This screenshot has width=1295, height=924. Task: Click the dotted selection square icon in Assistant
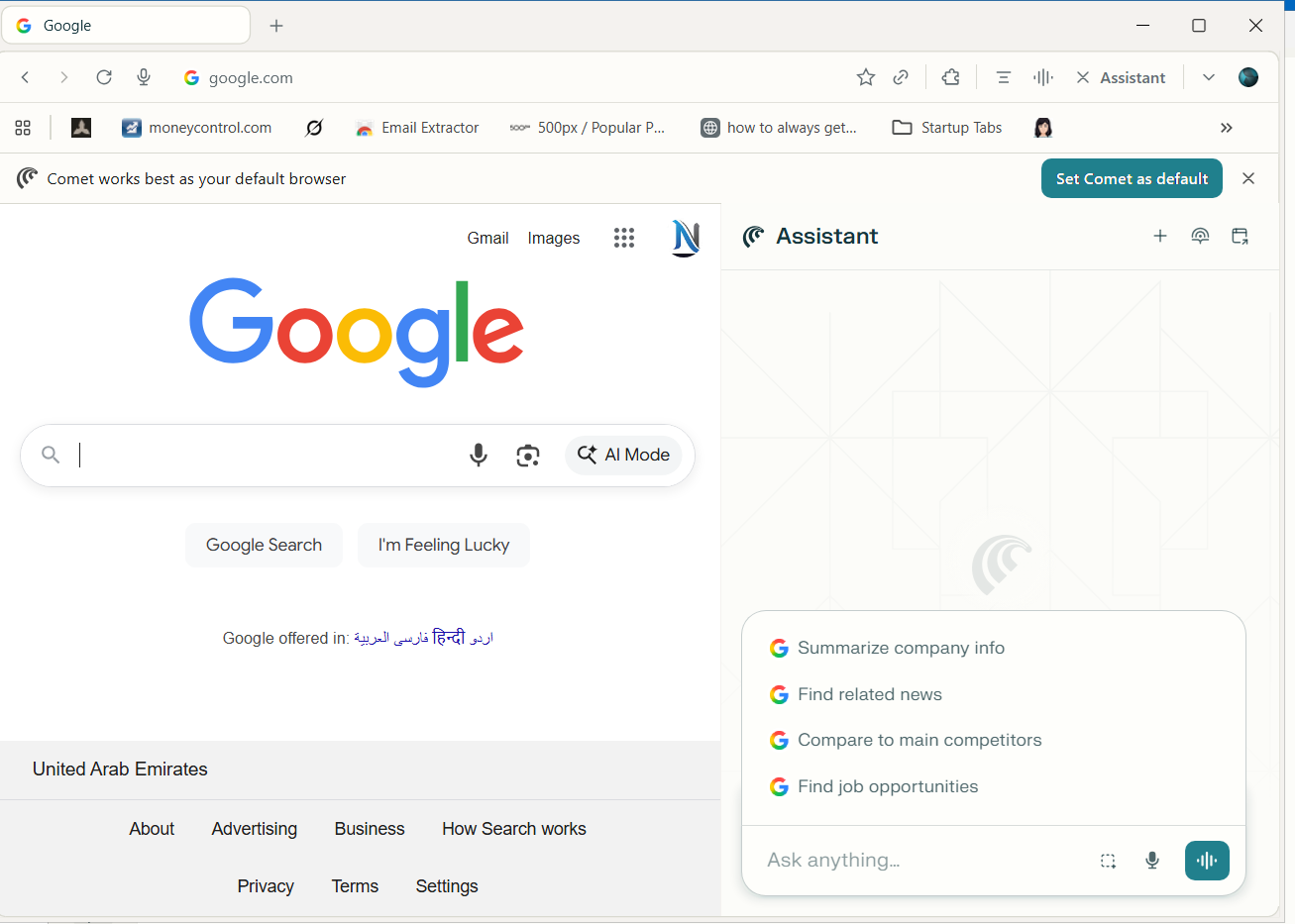pyautogui.click(x=1109, y=861)
